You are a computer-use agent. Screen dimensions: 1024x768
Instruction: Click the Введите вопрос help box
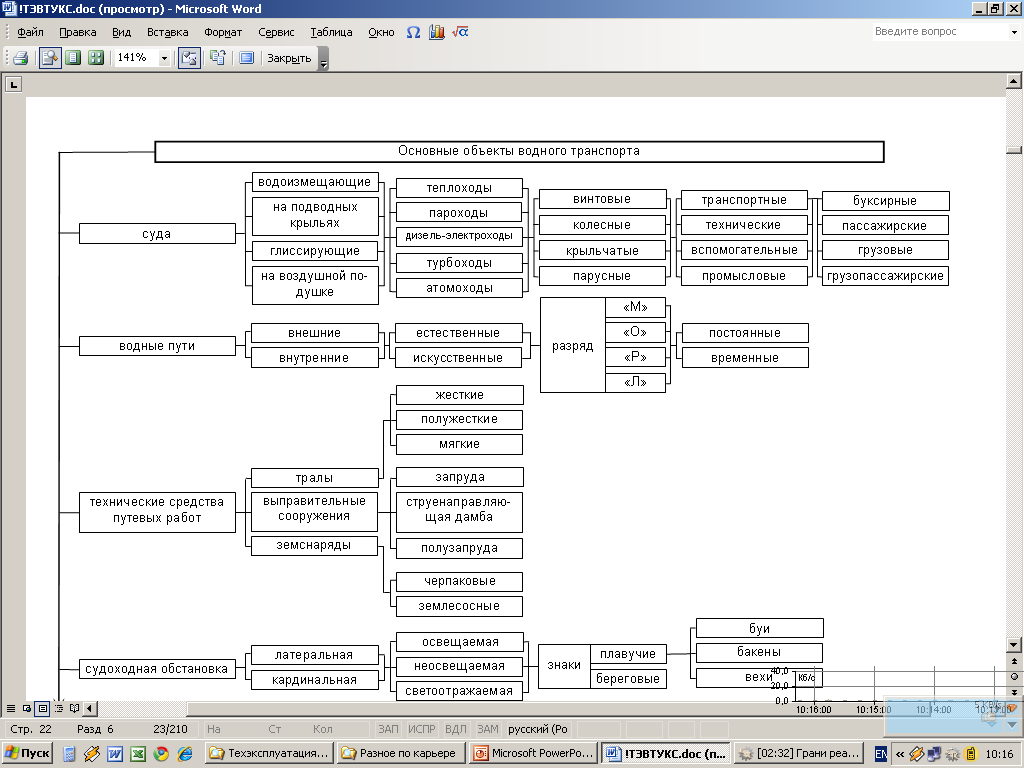940,31
